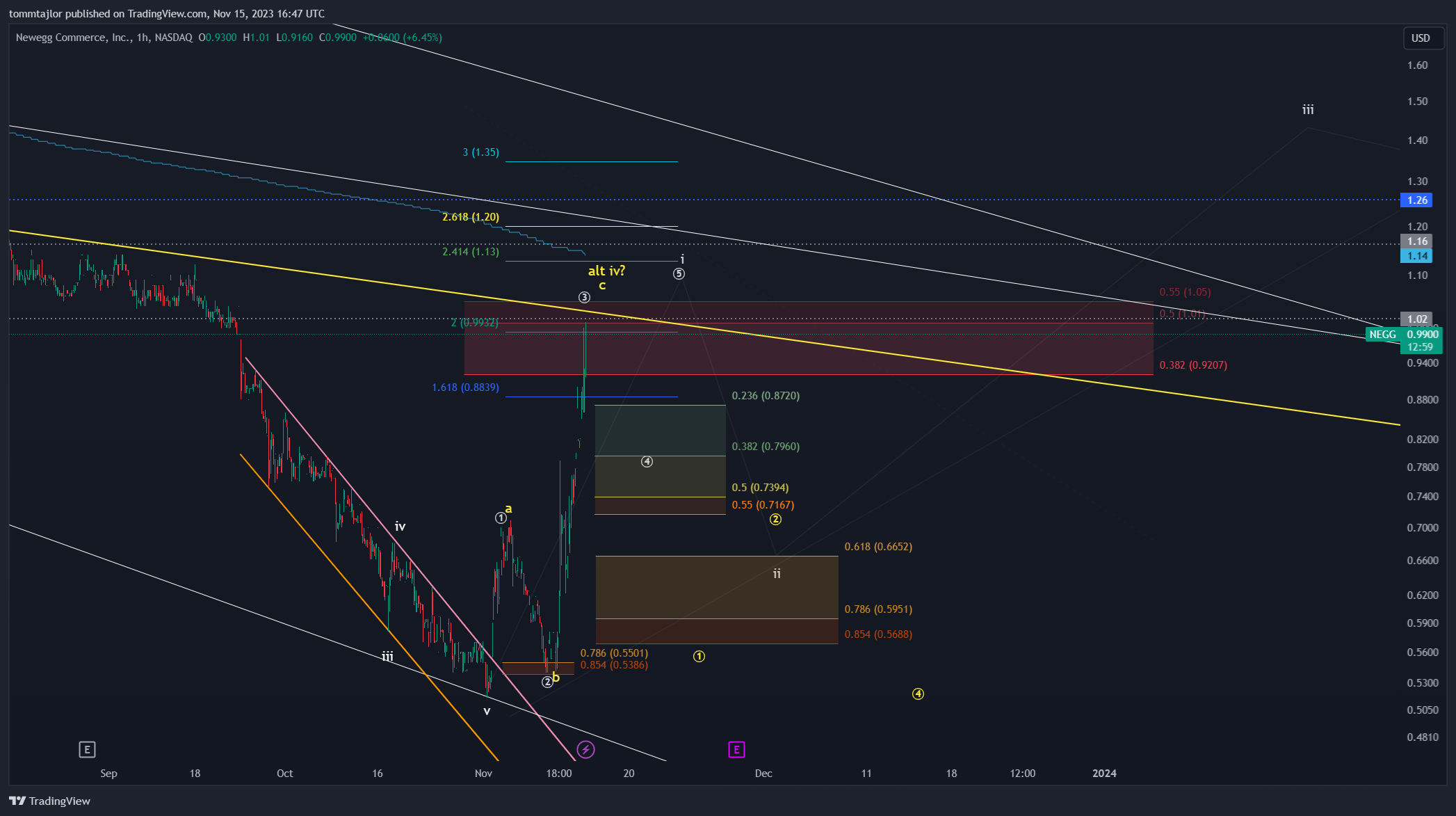
Task: Click the '2.414 (1.13)' extension label
Action: click(471, 252)
